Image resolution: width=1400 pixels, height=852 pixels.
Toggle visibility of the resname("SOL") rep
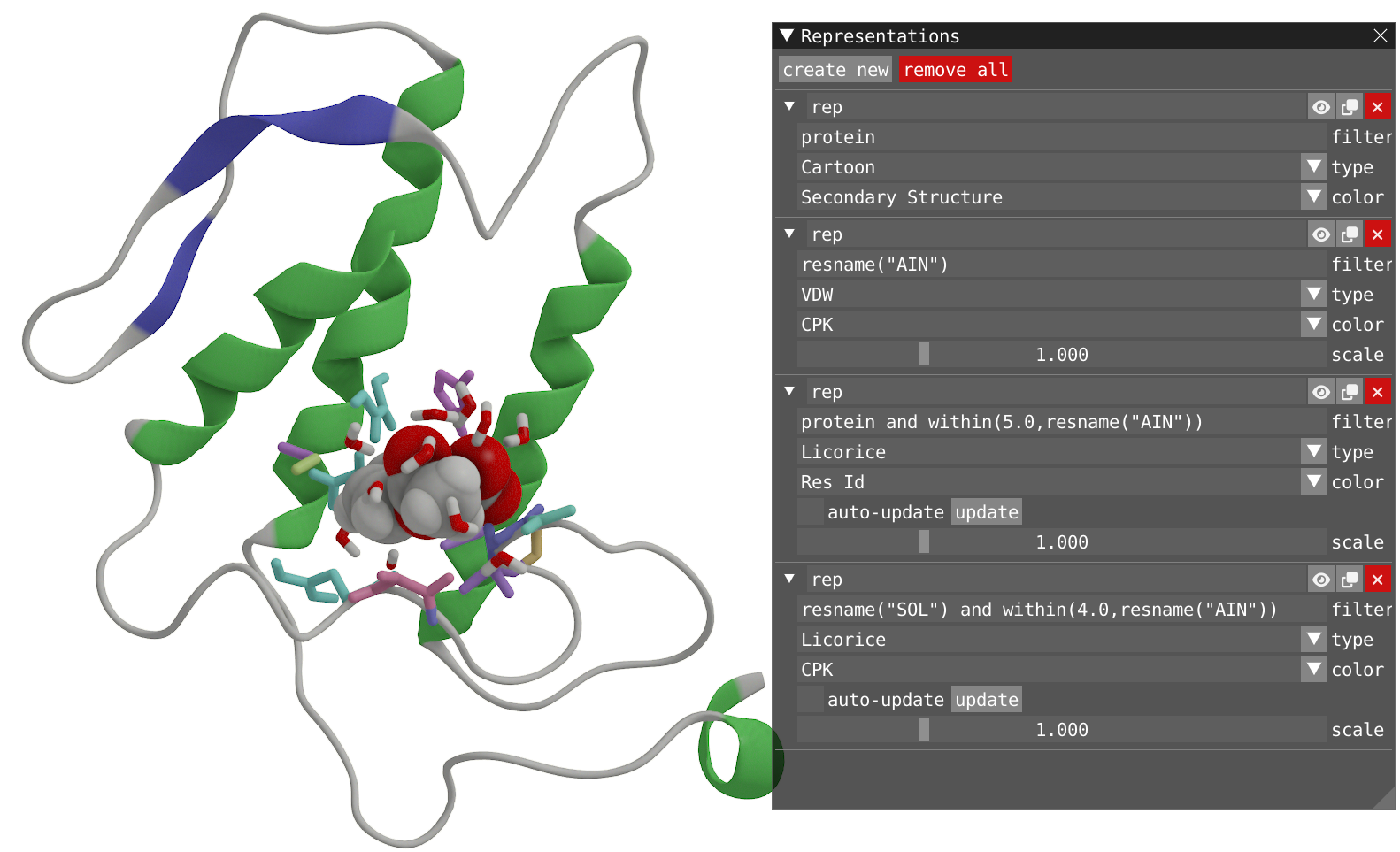pyautogui.click(x=1320, y=580)
